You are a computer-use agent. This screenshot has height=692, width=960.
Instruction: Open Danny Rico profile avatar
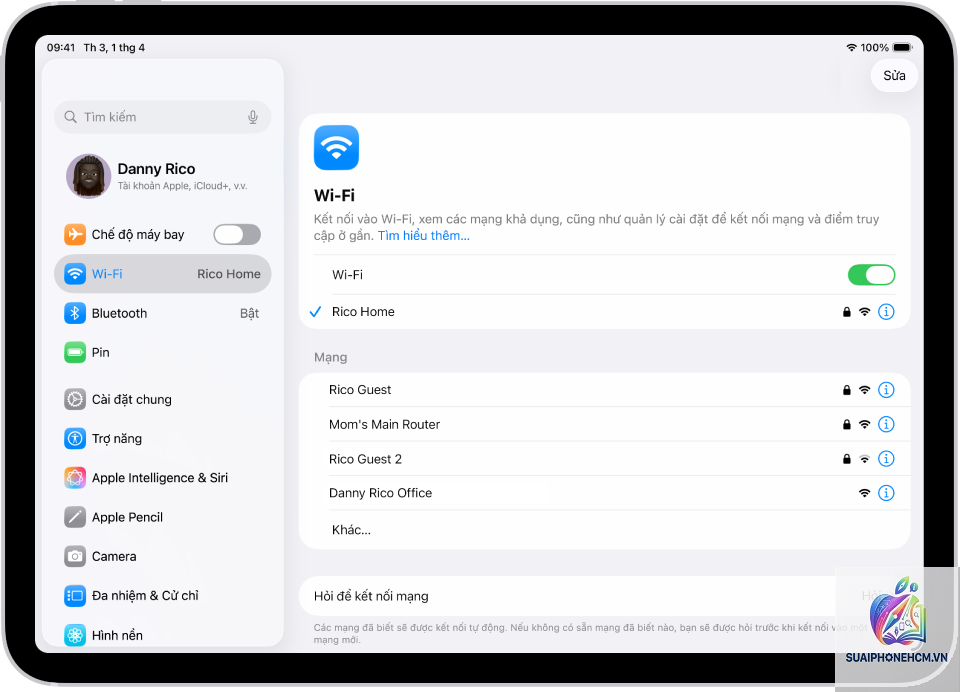(88, 176)
